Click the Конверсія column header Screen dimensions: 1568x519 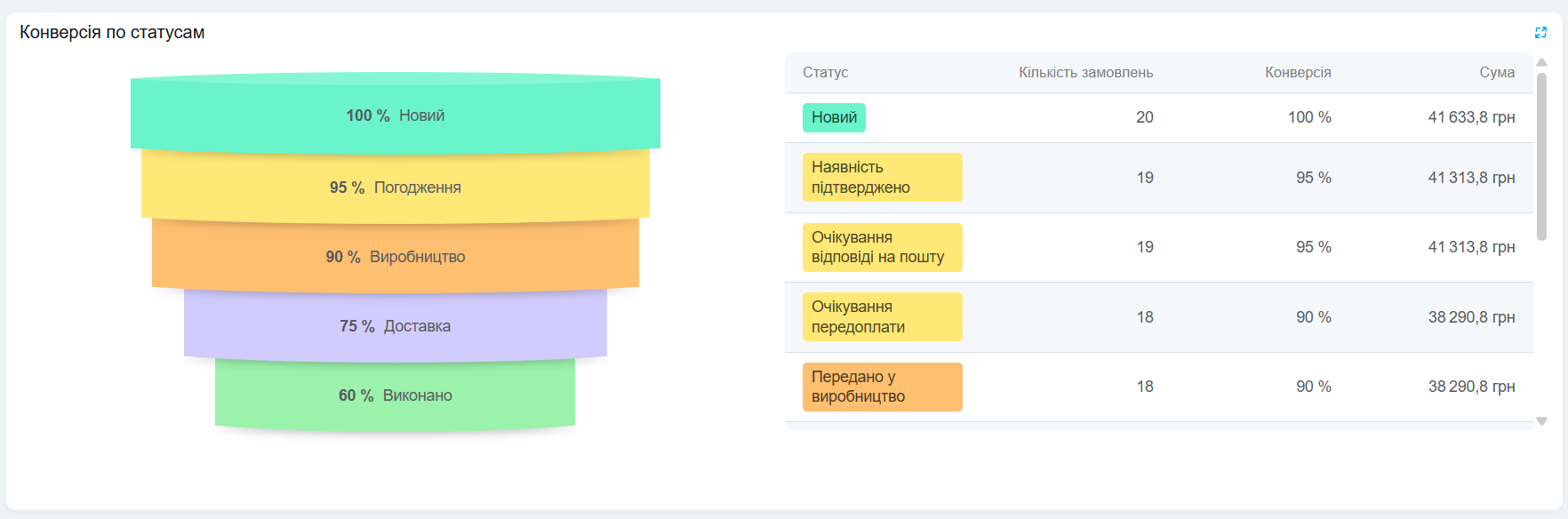pyautogui.click(x=1298, y=73)
